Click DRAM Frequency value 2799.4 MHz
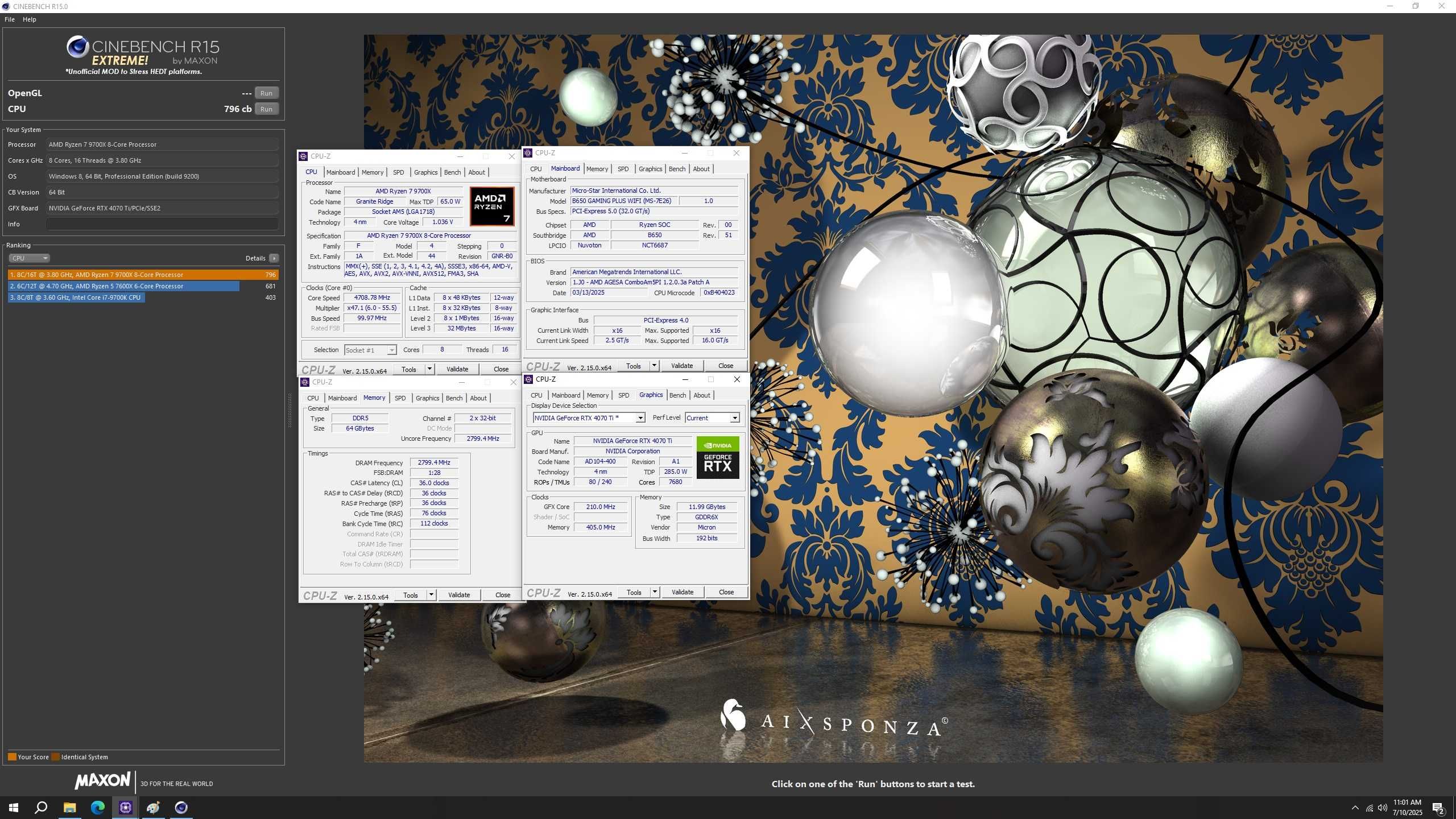The height and width of the screenshot is (819, 1456). (x=434, y=462)
